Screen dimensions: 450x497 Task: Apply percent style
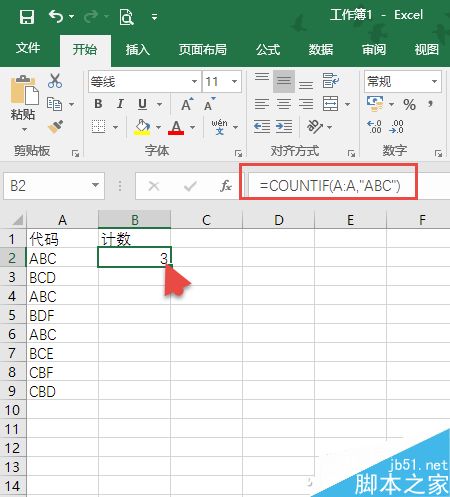point(409,105)
